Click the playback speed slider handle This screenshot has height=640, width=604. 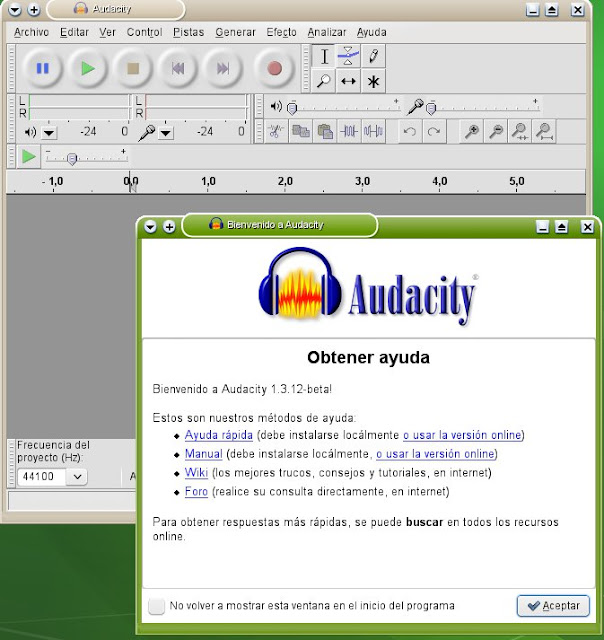tap(72, 159)
